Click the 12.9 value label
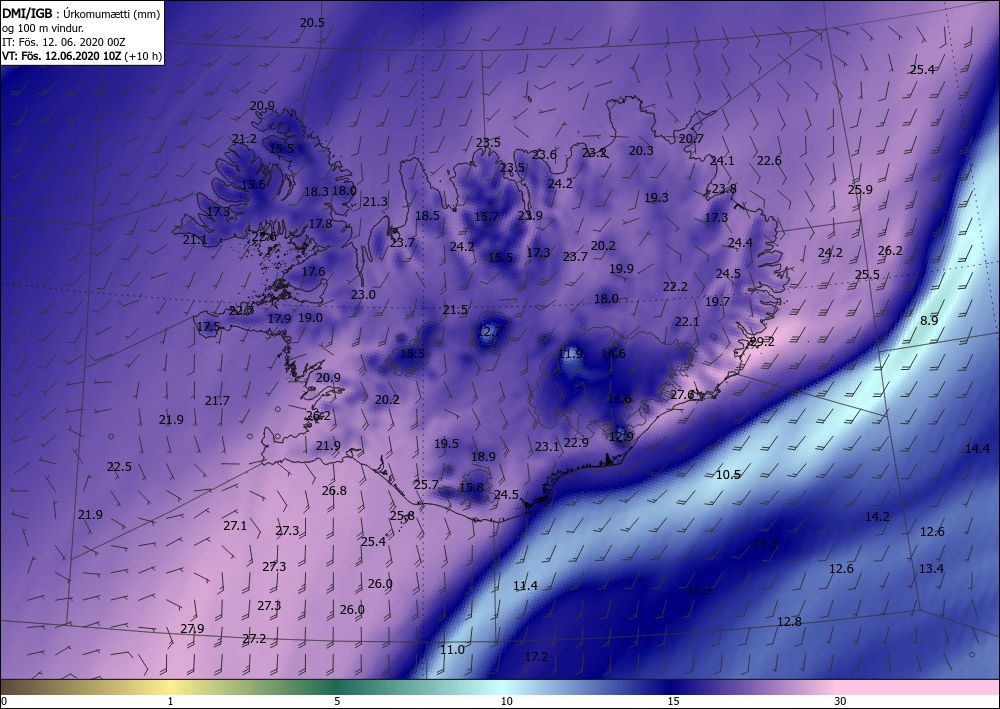Image resolution: width=1000 pixels, height=709 pixels. (621, 436)
